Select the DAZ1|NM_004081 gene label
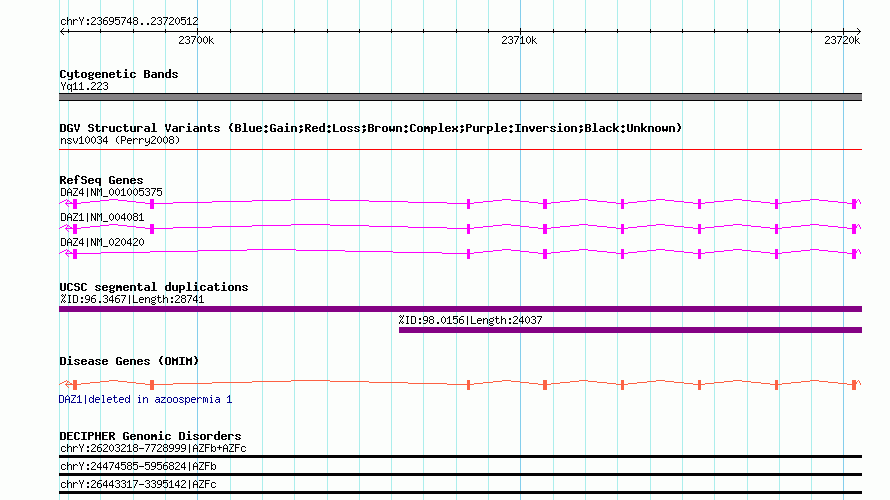 tap(102, 217)
